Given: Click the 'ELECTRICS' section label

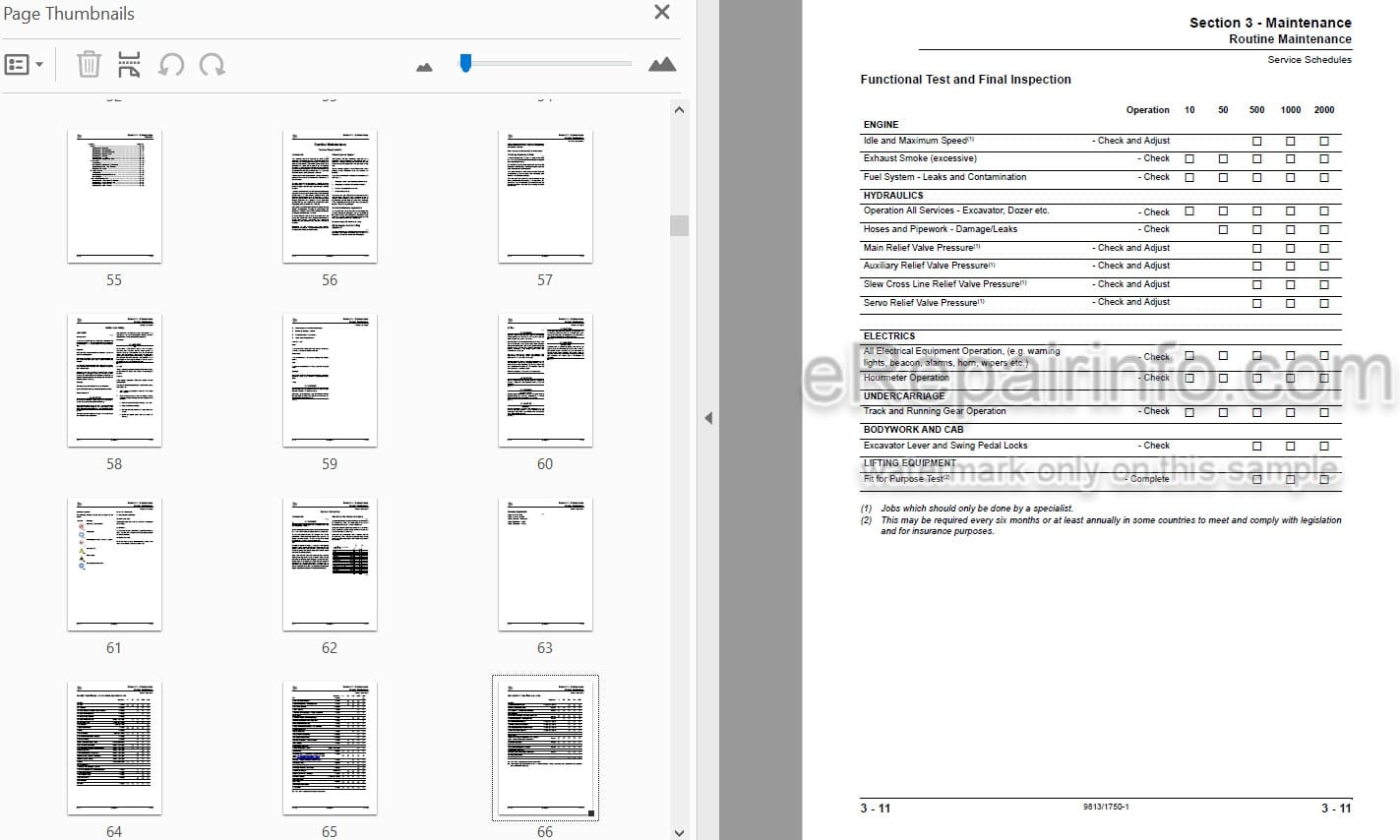Looking at the screenshot, I should tap(889, 336).
